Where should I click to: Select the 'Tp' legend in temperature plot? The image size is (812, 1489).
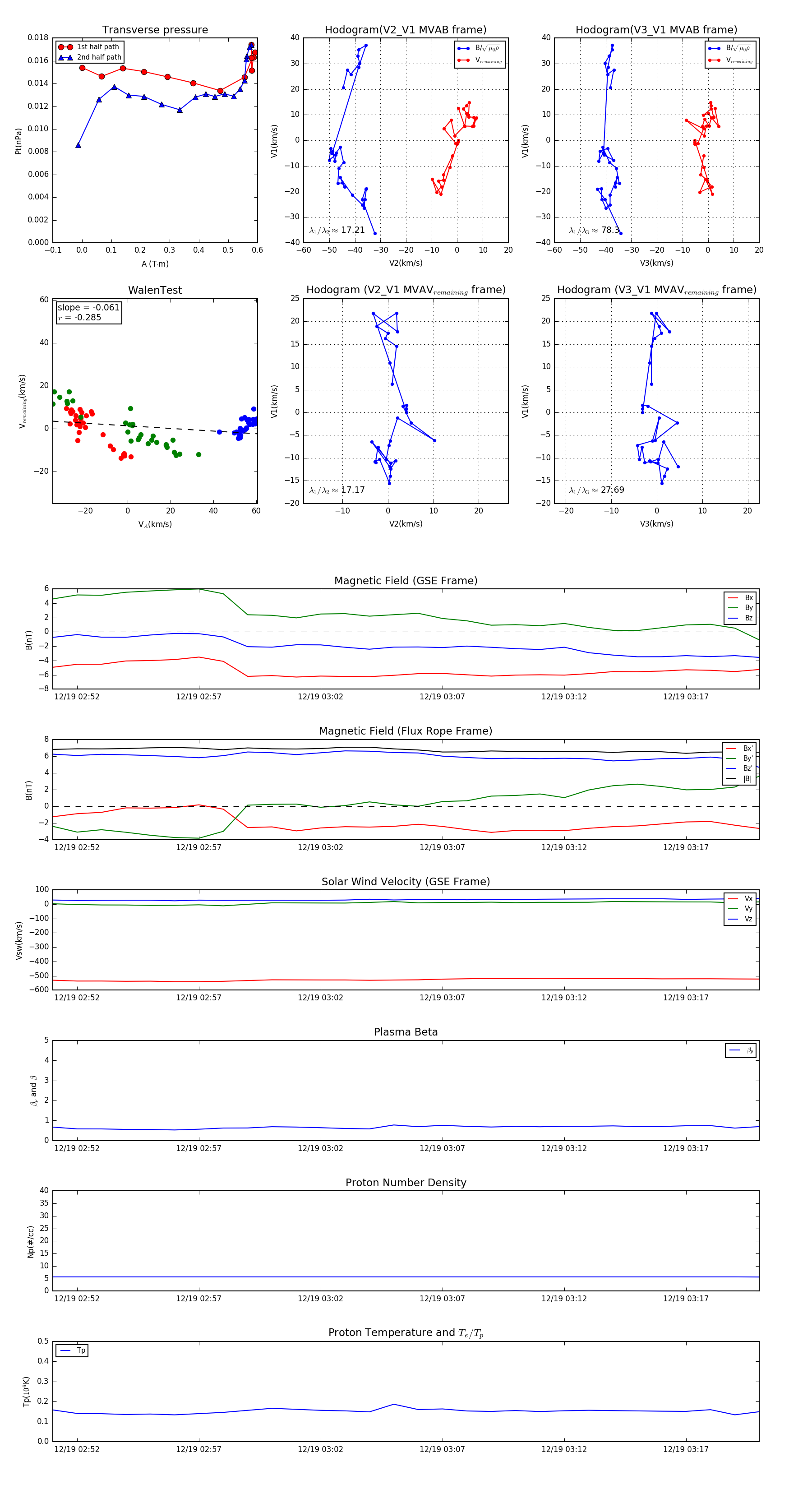[72, 1350]
